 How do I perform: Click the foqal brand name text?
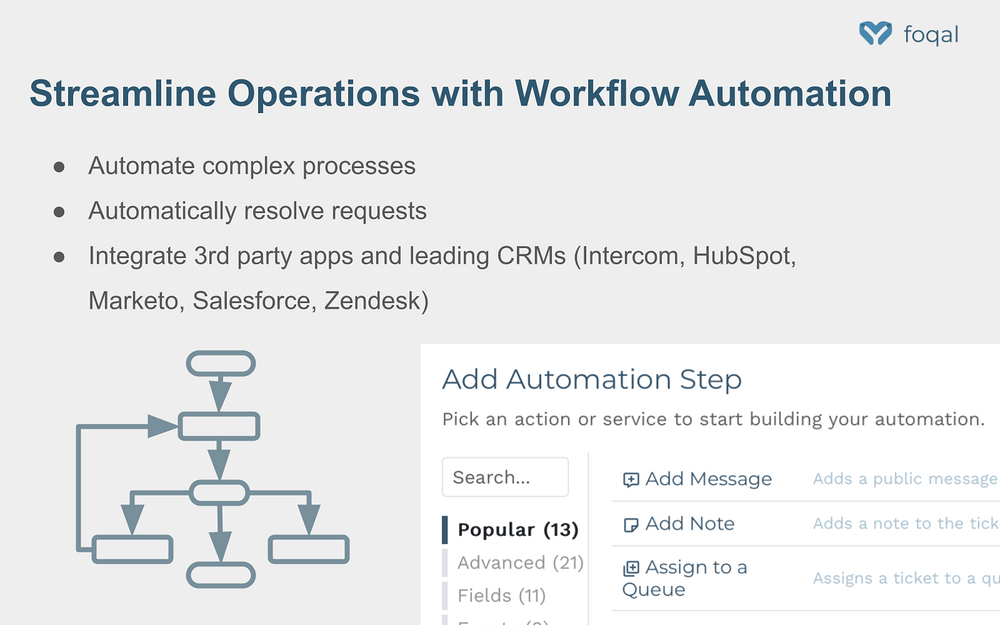(931, 34)
